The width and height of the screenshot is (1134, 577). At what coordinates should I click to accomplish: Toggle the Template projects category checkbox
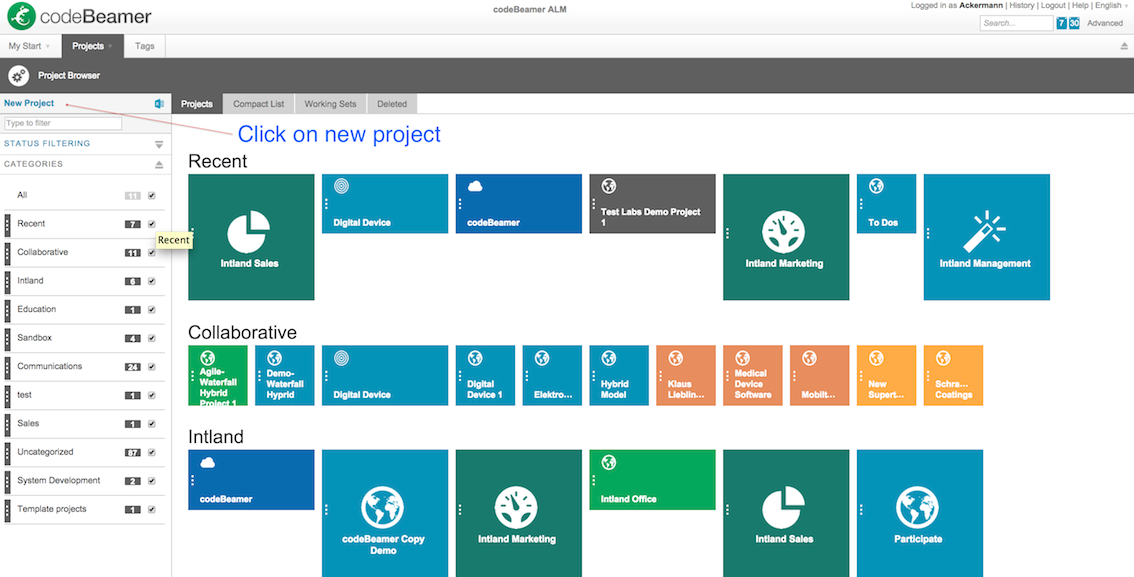152,510
